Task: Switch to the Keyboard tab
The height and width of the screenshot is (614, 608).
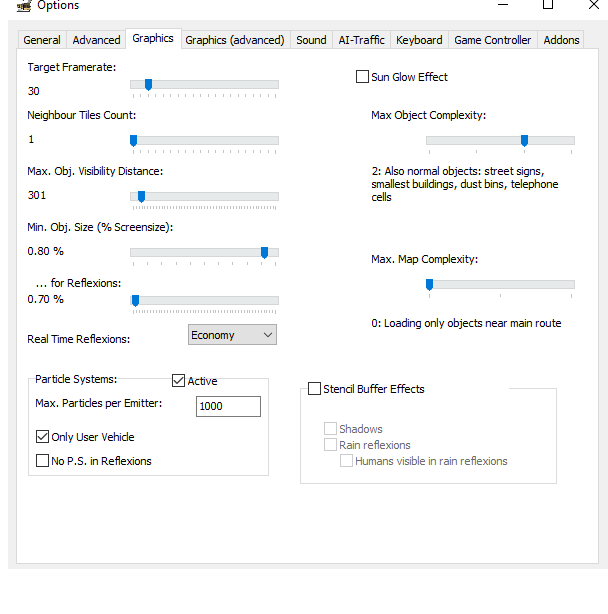Action: 419,40
